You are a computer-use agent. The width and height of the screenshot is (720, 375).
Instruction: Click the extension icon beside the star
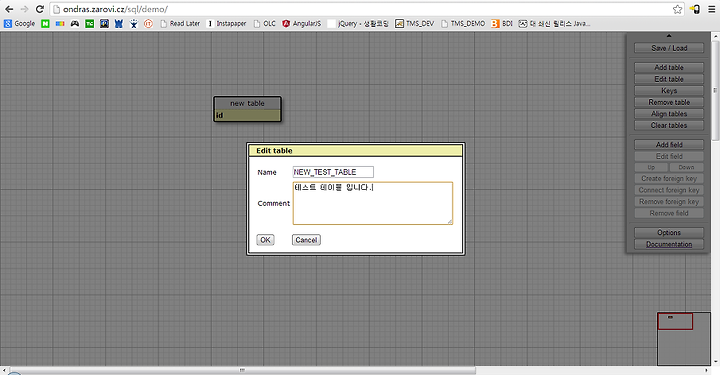(x=695, y=9)
